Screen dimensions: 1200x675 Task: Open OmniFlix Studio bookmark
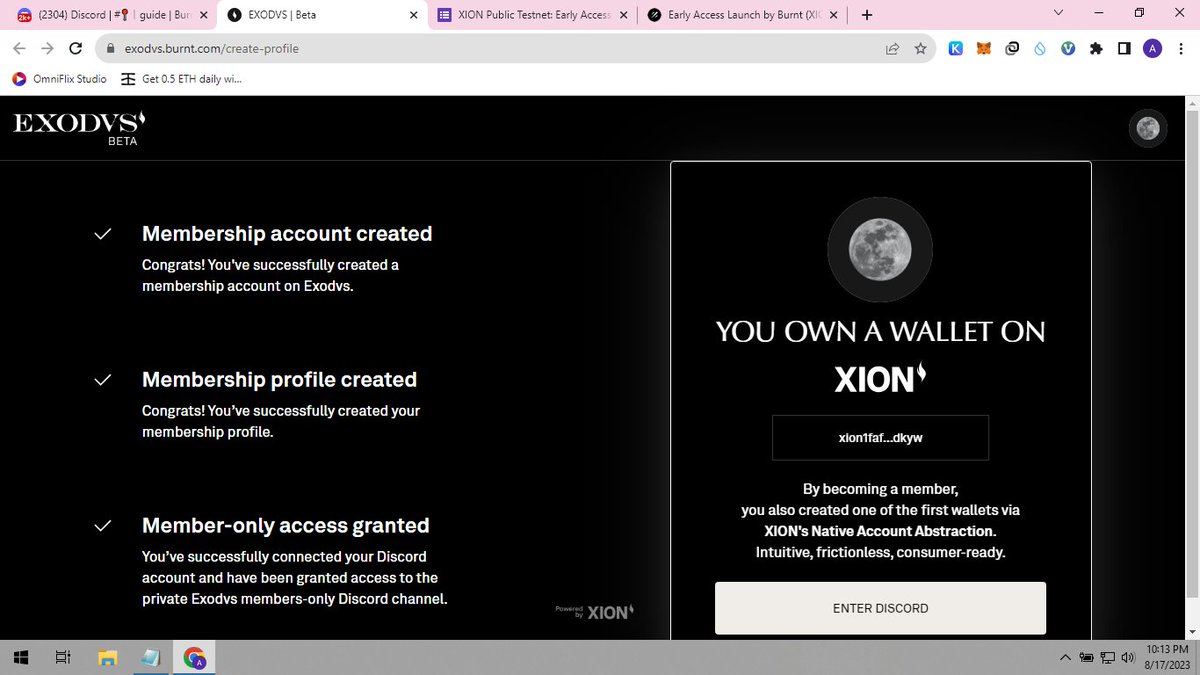pyautogui.click(x=59, y=79)
